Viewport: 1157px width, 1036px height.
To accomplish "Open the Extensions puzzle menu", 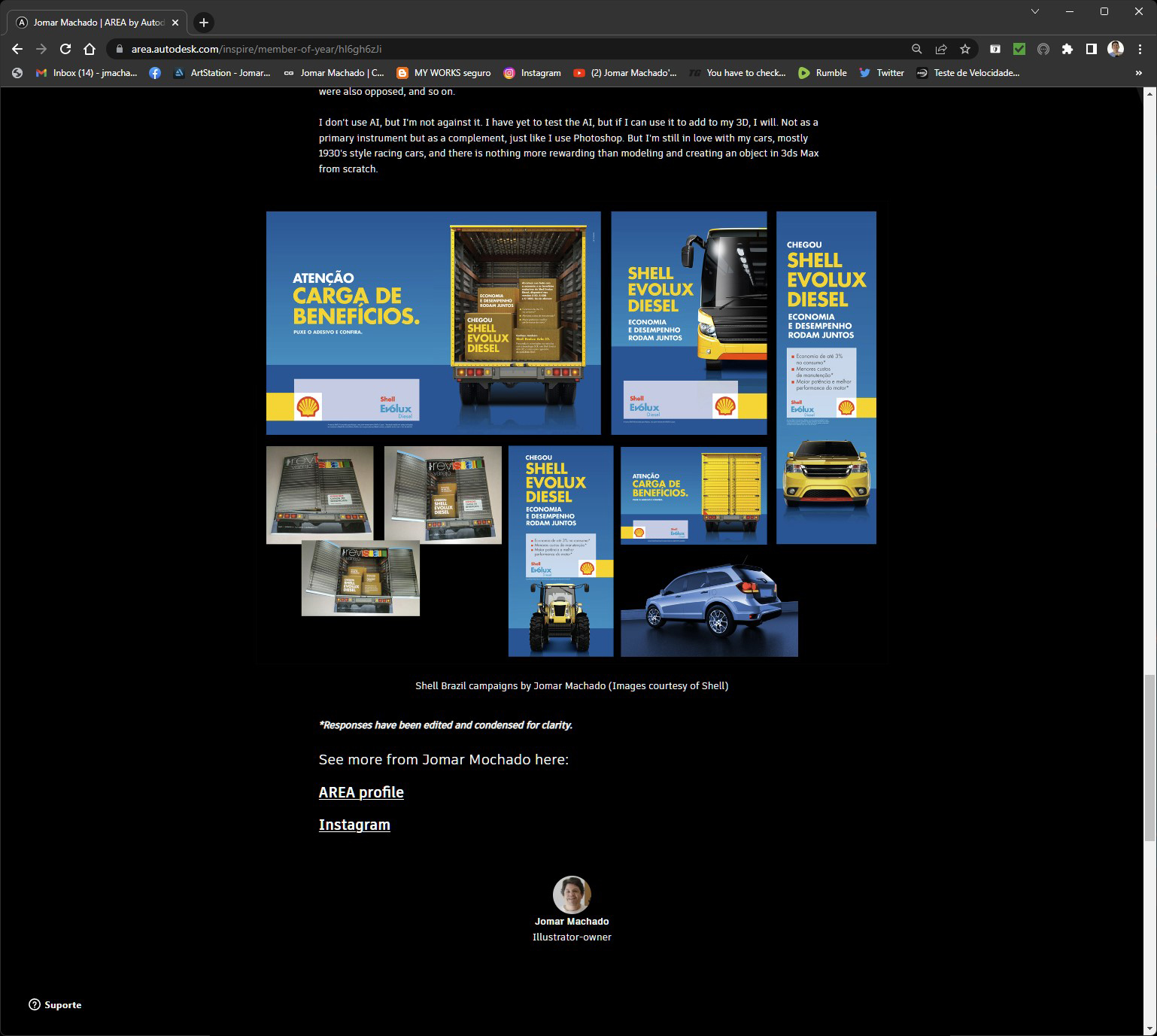I will (x=1067, y=49).
